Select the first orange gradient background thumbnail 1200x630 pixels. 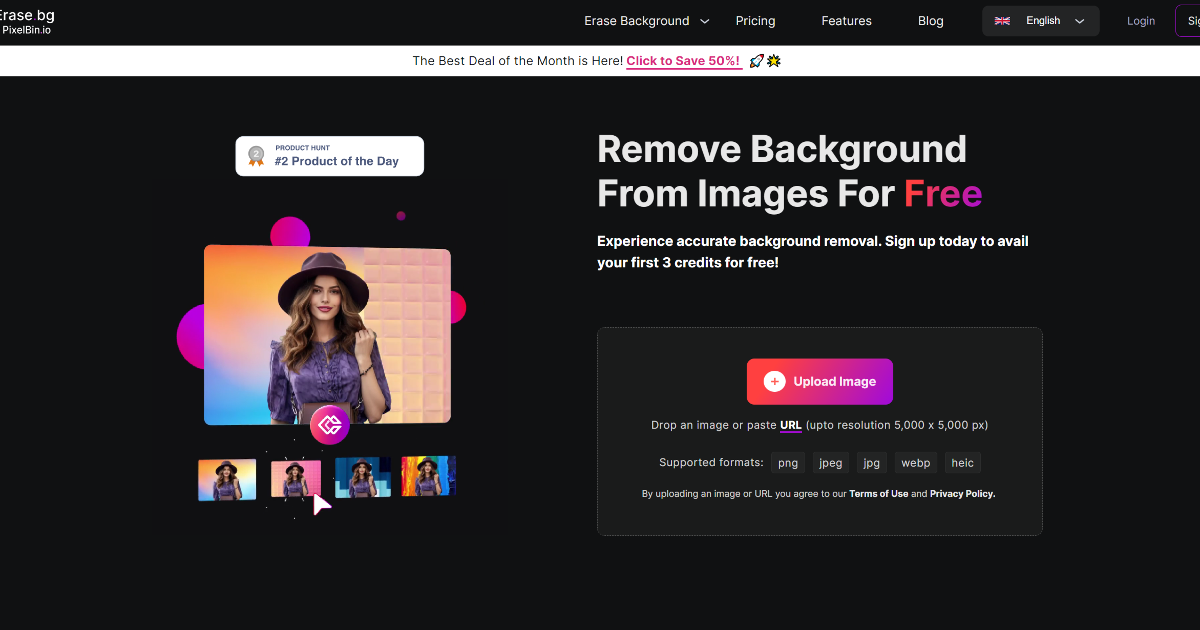click(227, 479)
